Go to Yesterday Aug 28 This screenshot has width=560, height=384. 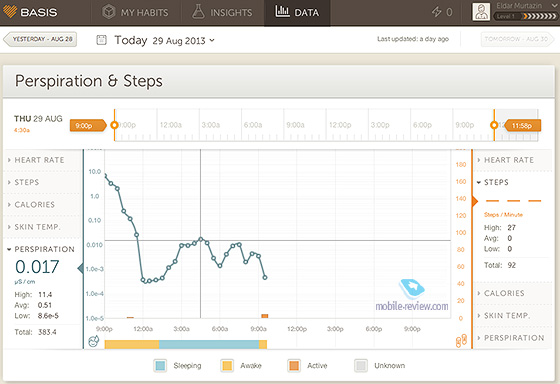tap(40, 39)
